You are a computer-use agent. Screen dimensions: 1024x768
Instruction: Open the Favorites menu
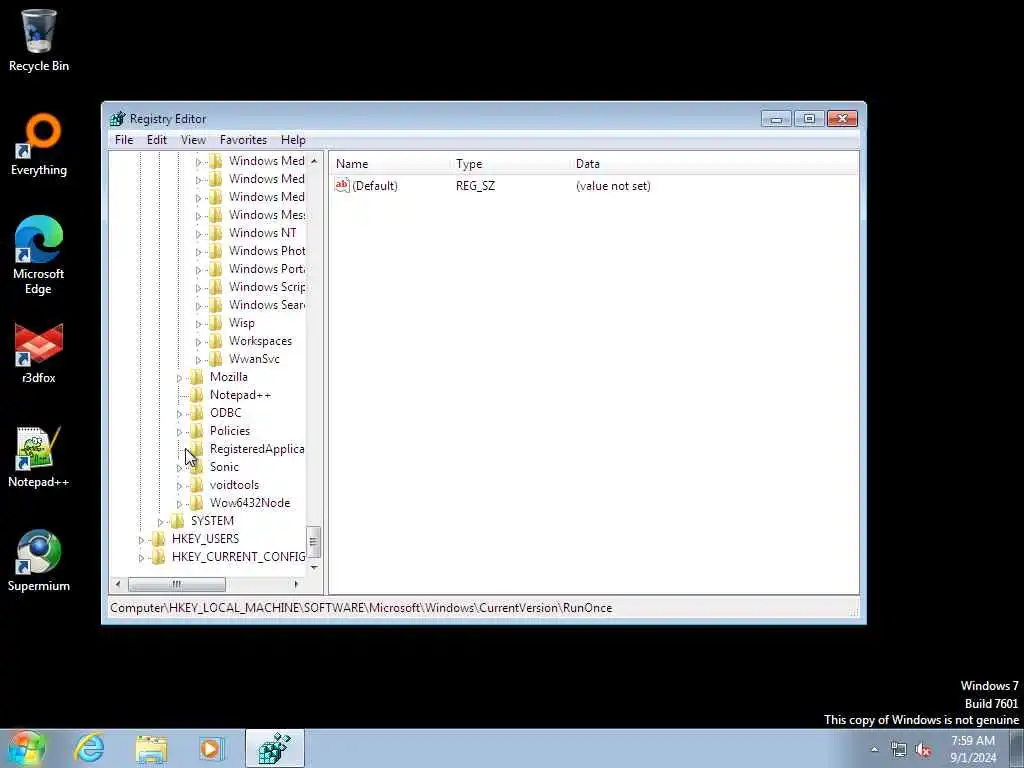244,140
